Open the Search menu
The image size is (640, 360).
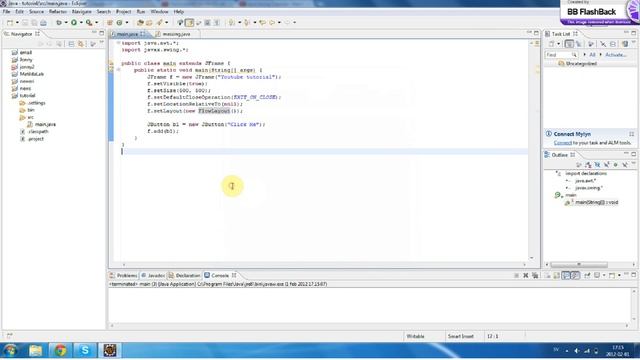[104, 12]
